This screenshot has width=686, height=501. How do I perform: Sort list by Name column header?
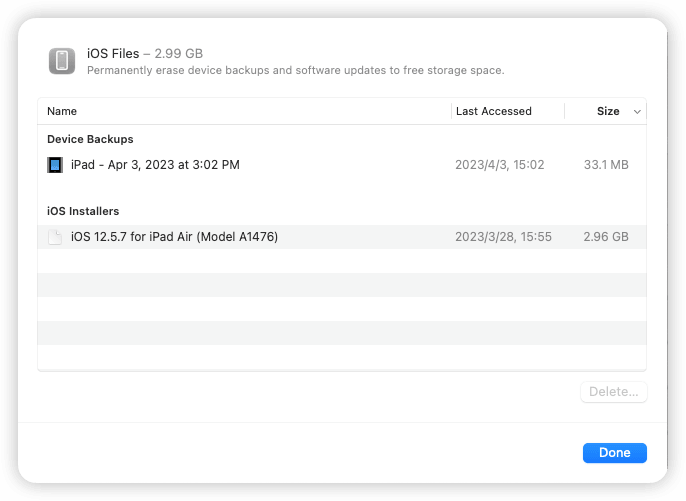pyautogui.click(x=62, y=111)
